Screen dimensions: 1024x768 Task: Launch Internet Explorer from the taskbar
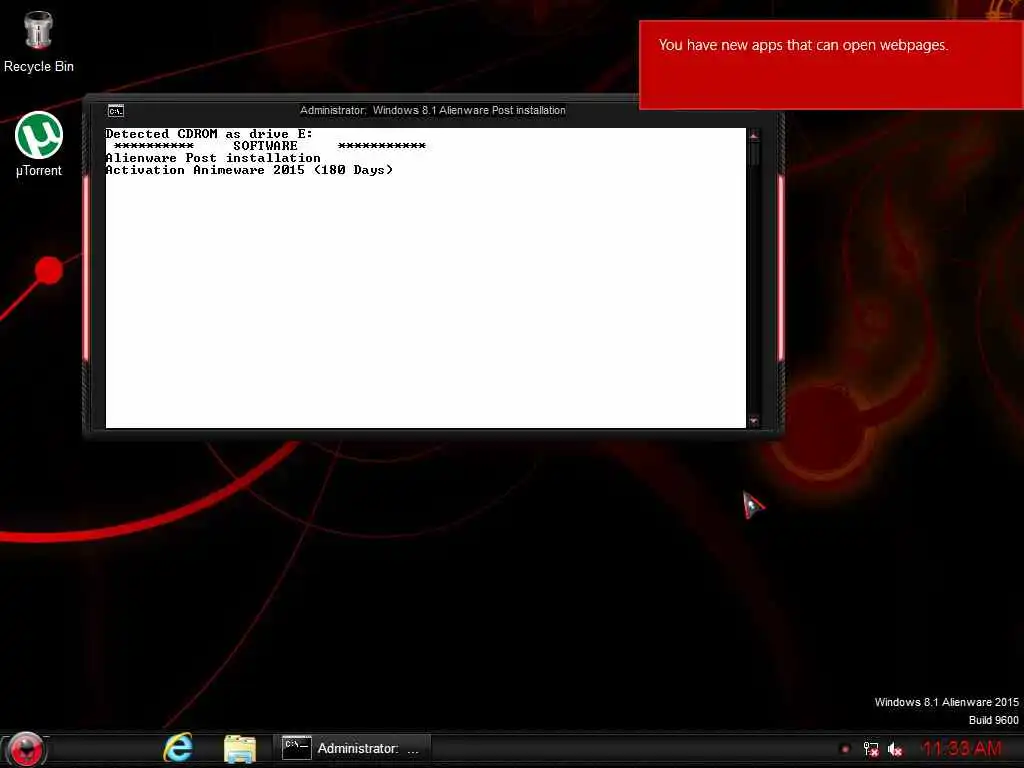pos(178,748)
